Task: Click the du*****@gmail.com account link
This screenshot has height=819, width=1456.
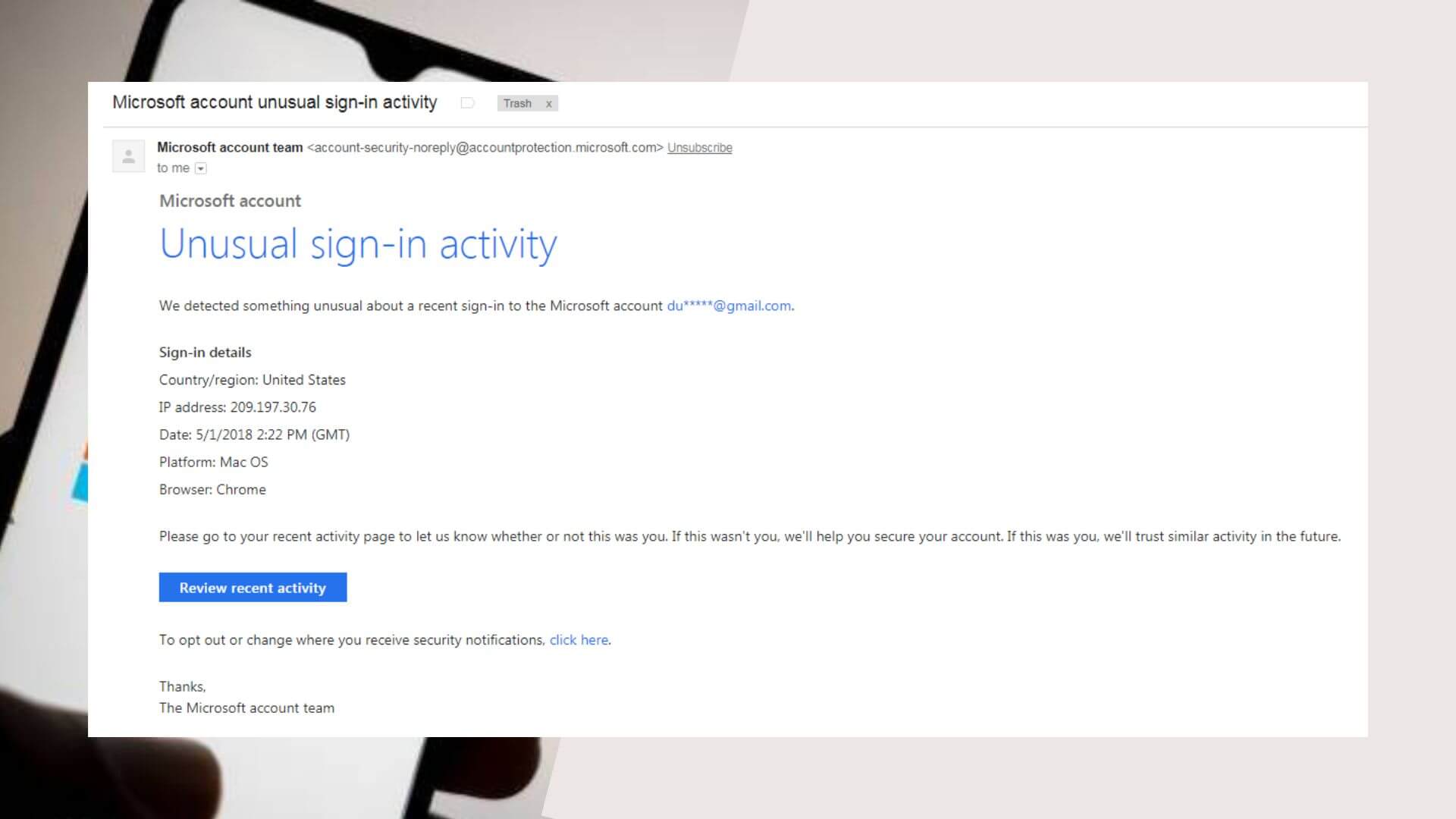Action: pos(729,306)
